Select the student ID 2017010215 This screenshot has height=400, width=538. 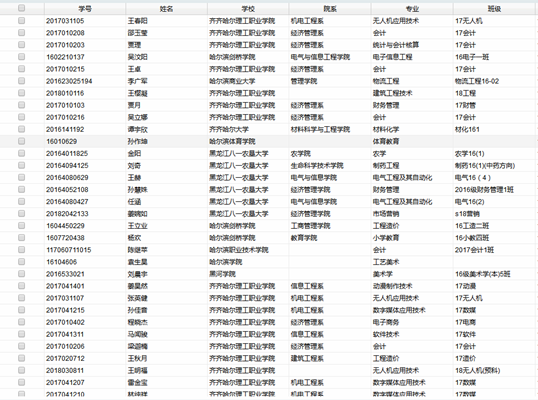[x=65, y=69]
